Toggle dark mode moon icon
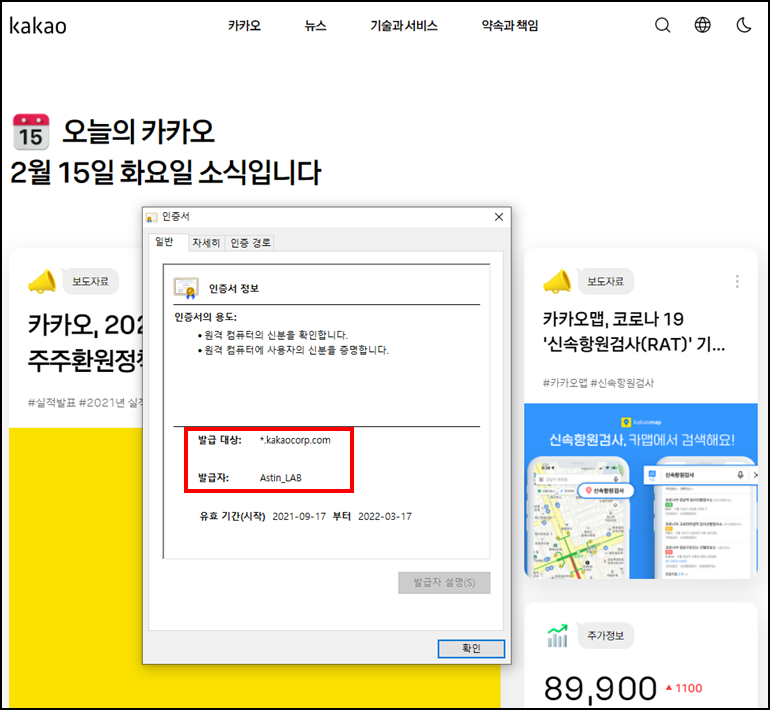The height and width of the screenshot is (710, 770). [x=743, y=25]
